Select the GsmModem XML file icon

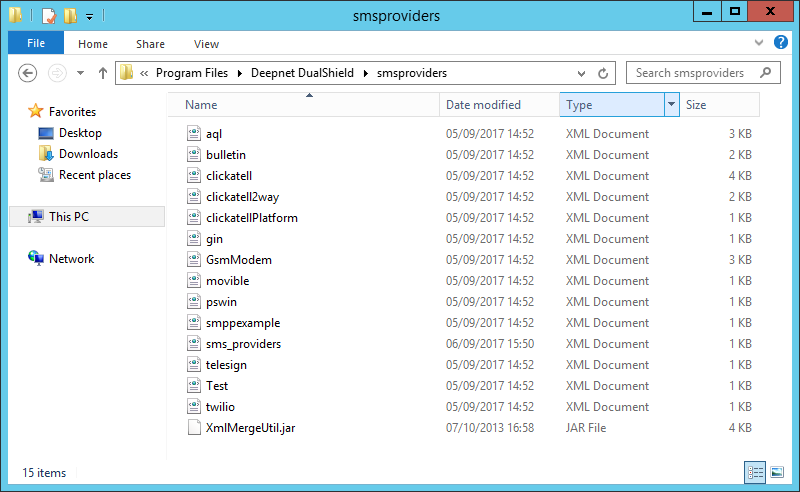click(195, 260)
